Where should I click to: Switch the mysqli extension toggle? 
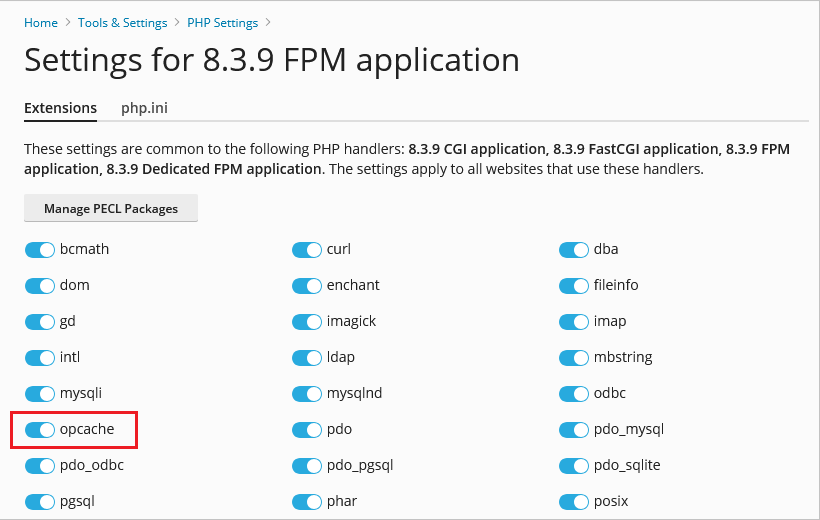pos(40,394)
